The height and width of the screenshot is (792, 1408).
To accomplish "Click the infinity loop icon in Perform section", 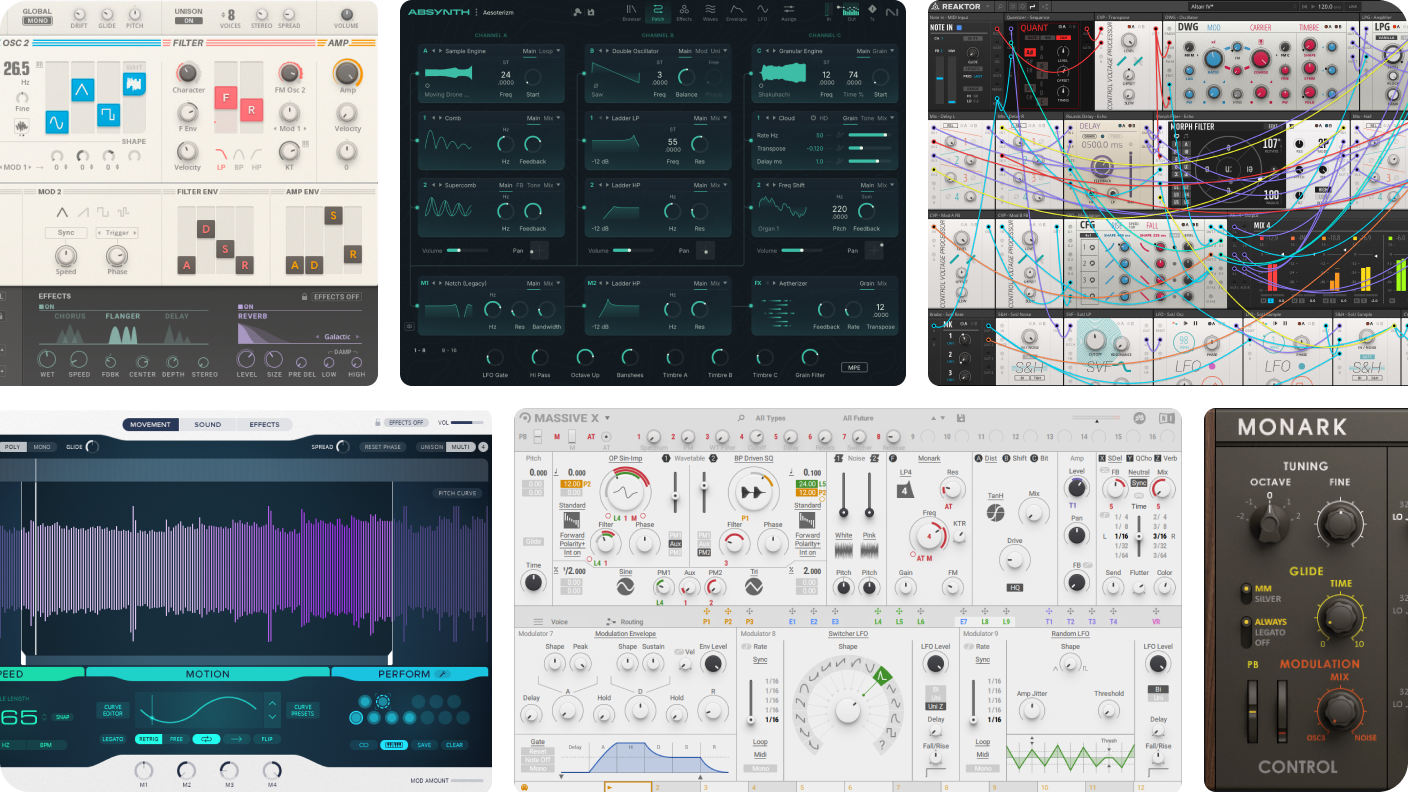I will (x=363, y=744).
